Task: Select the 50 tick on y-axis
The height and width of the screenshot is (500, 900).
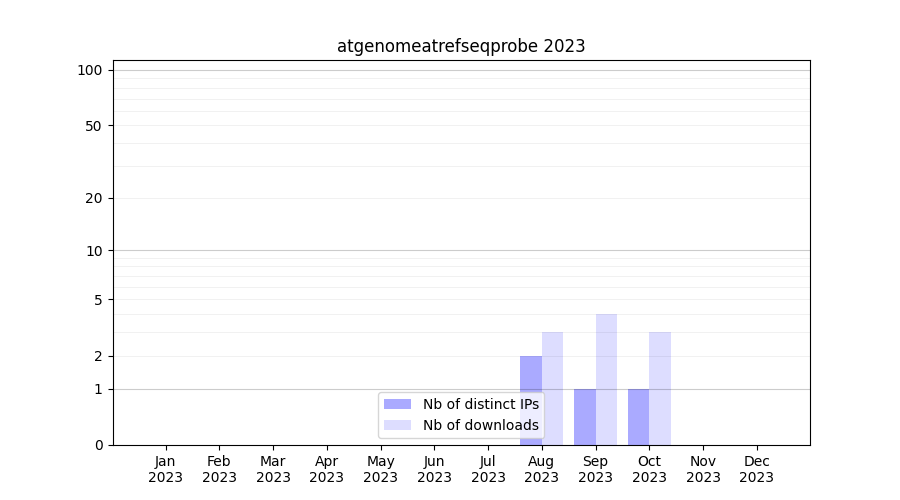Action: pos(93,126)
